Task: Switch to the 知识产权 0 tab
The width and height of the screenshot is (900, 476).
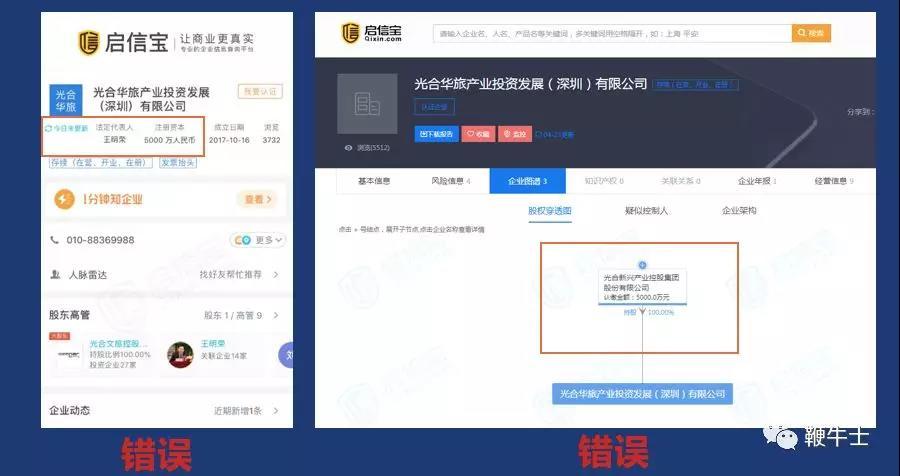Action: (x=604, y=181)
